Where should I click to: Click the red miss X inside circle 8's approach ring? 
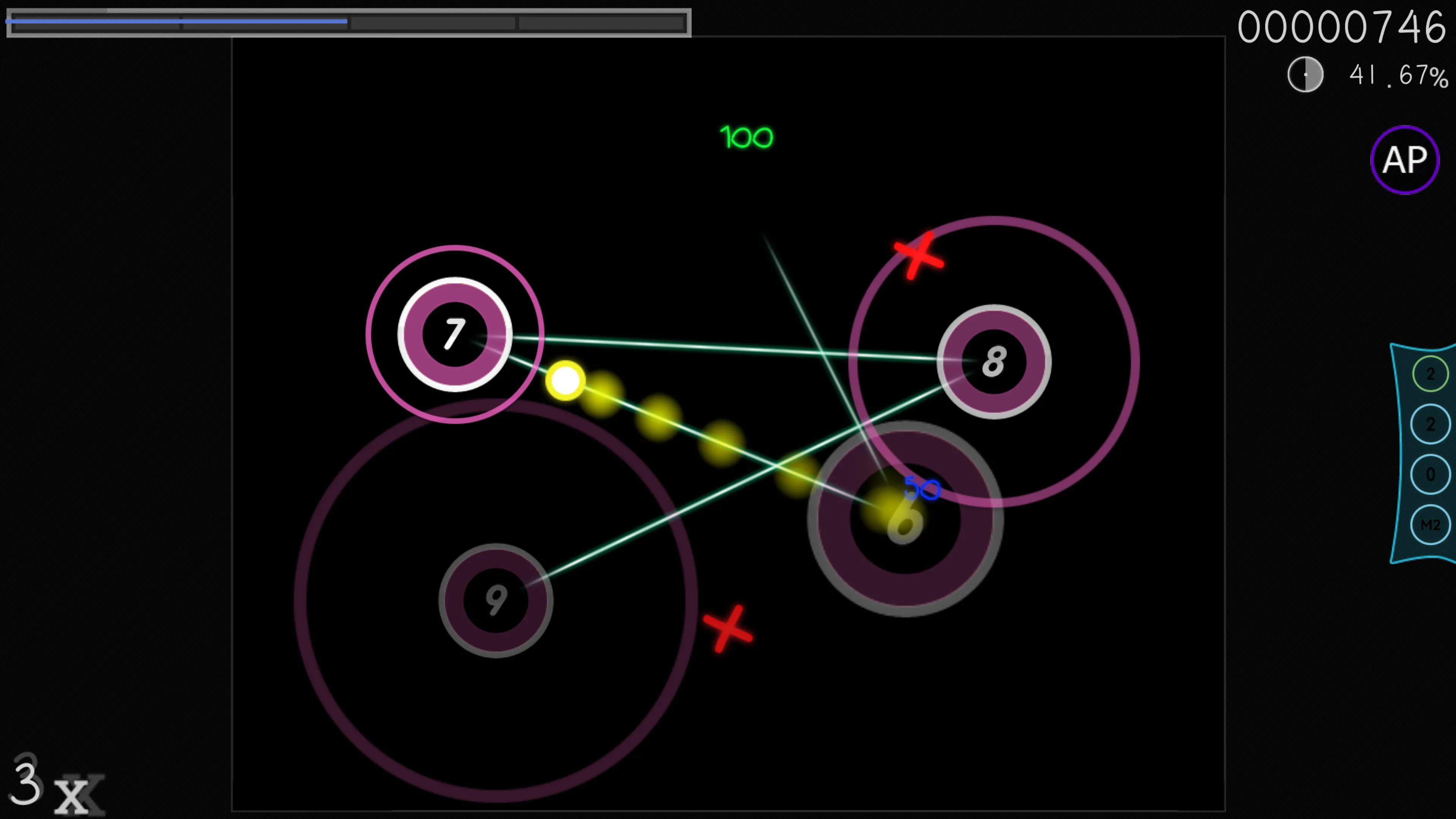pyautogui.click(x=918, y=256)
